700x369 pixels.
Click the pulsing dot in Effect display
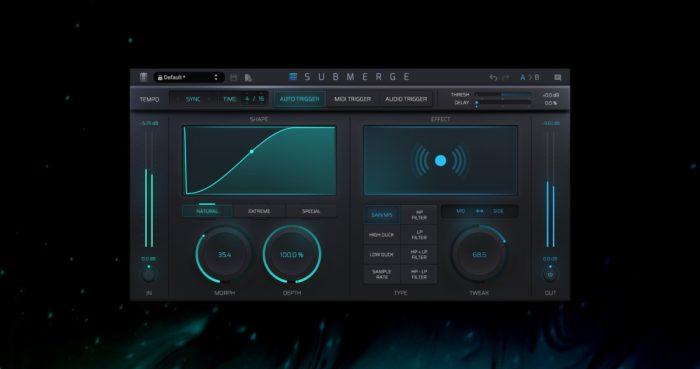click(441, 161)
